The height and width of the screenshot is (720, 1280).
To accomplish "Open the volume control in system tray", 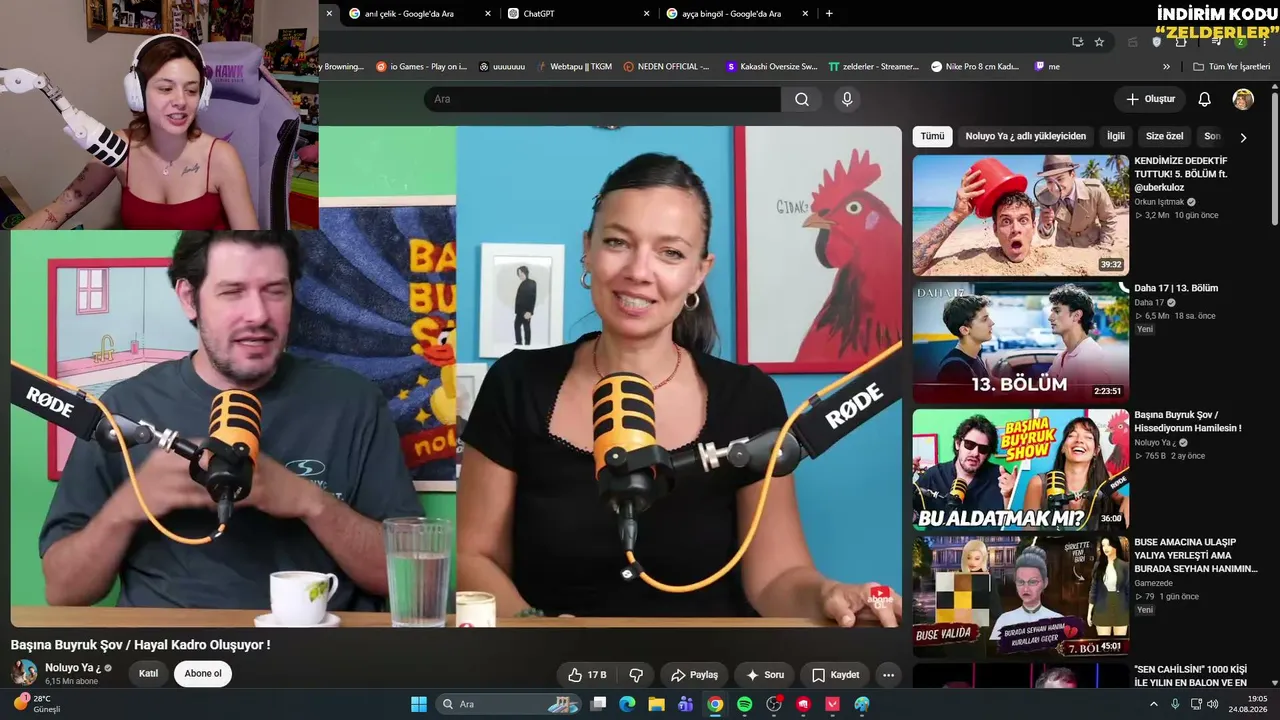I will point(1213,704).
